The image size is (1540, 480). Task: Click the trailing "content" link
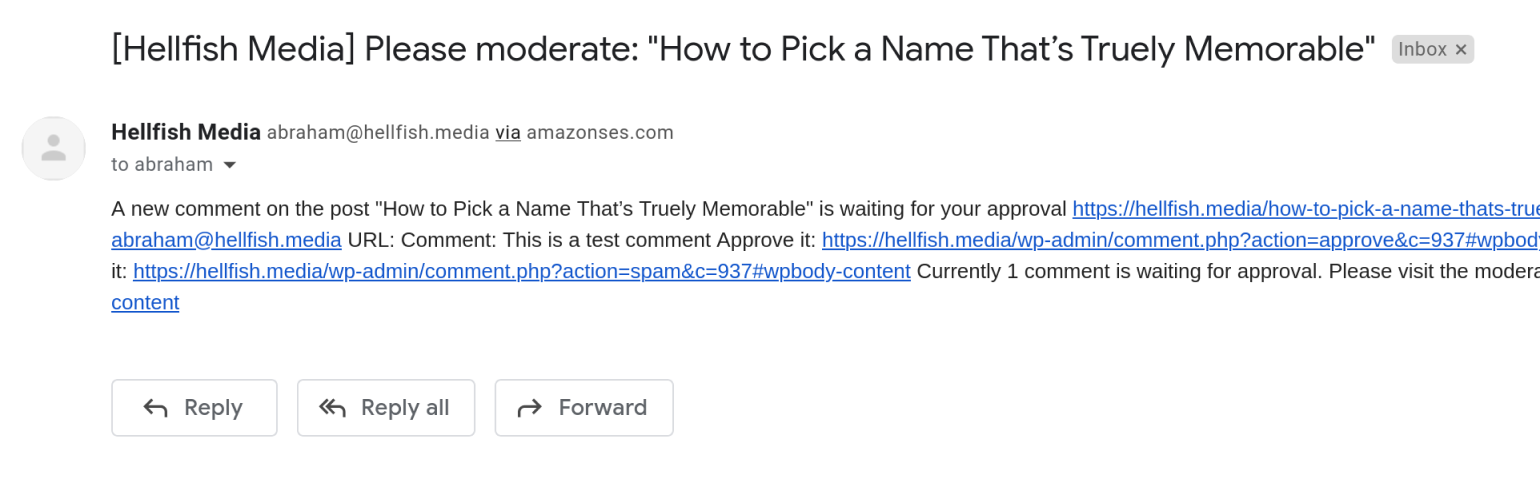(x=145, y=302)
